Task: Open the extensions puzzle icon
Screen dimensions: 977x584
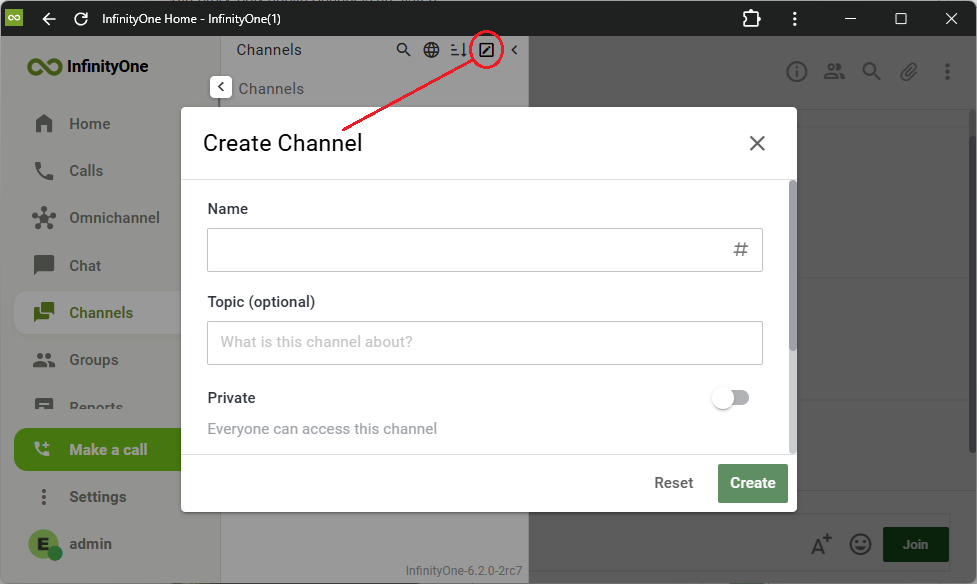Action: pos(751,19)
